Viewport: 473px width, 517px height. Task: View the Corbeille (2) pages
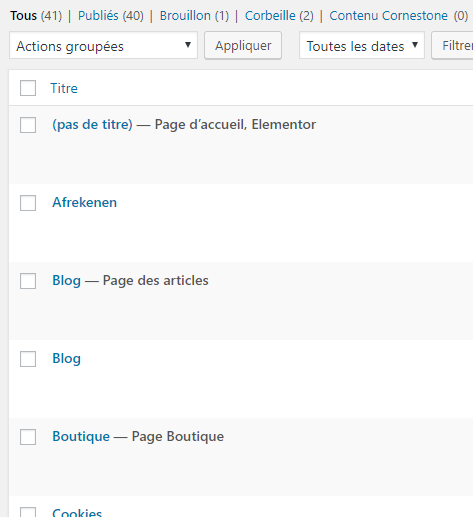click(279, 16)
